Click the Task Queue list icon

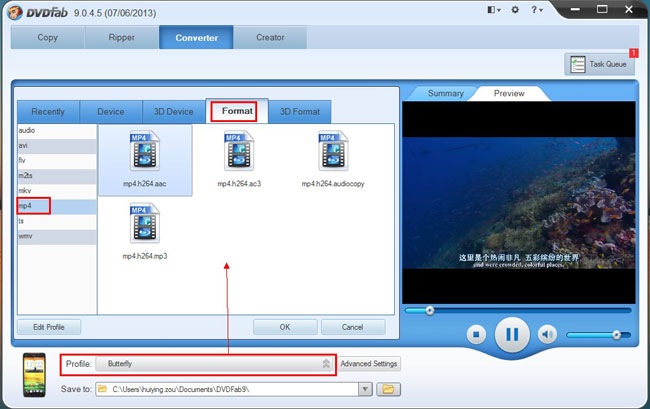(577, 64)
